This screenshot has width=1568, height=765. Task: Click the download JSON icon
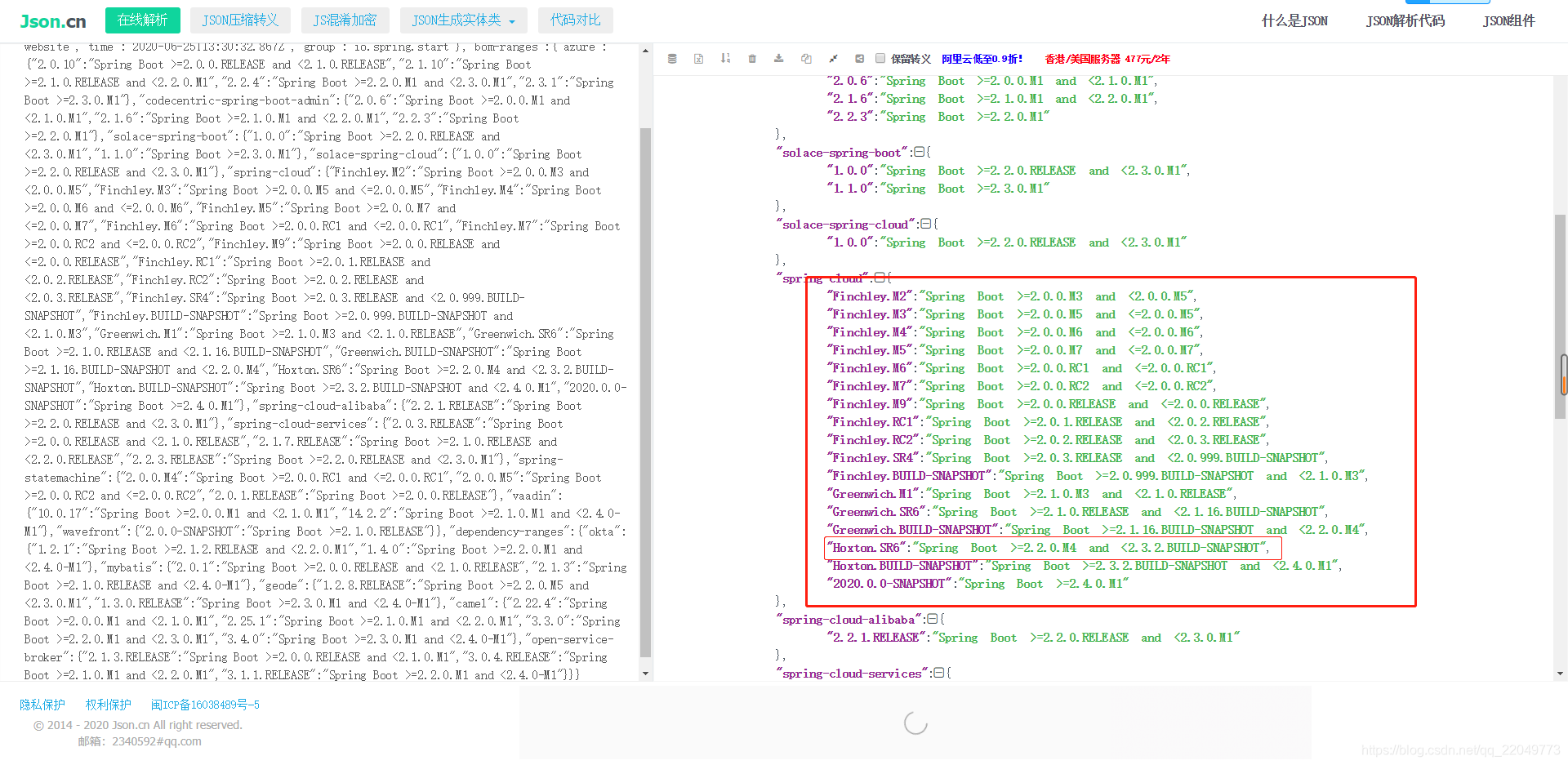(x=779, y=59)
